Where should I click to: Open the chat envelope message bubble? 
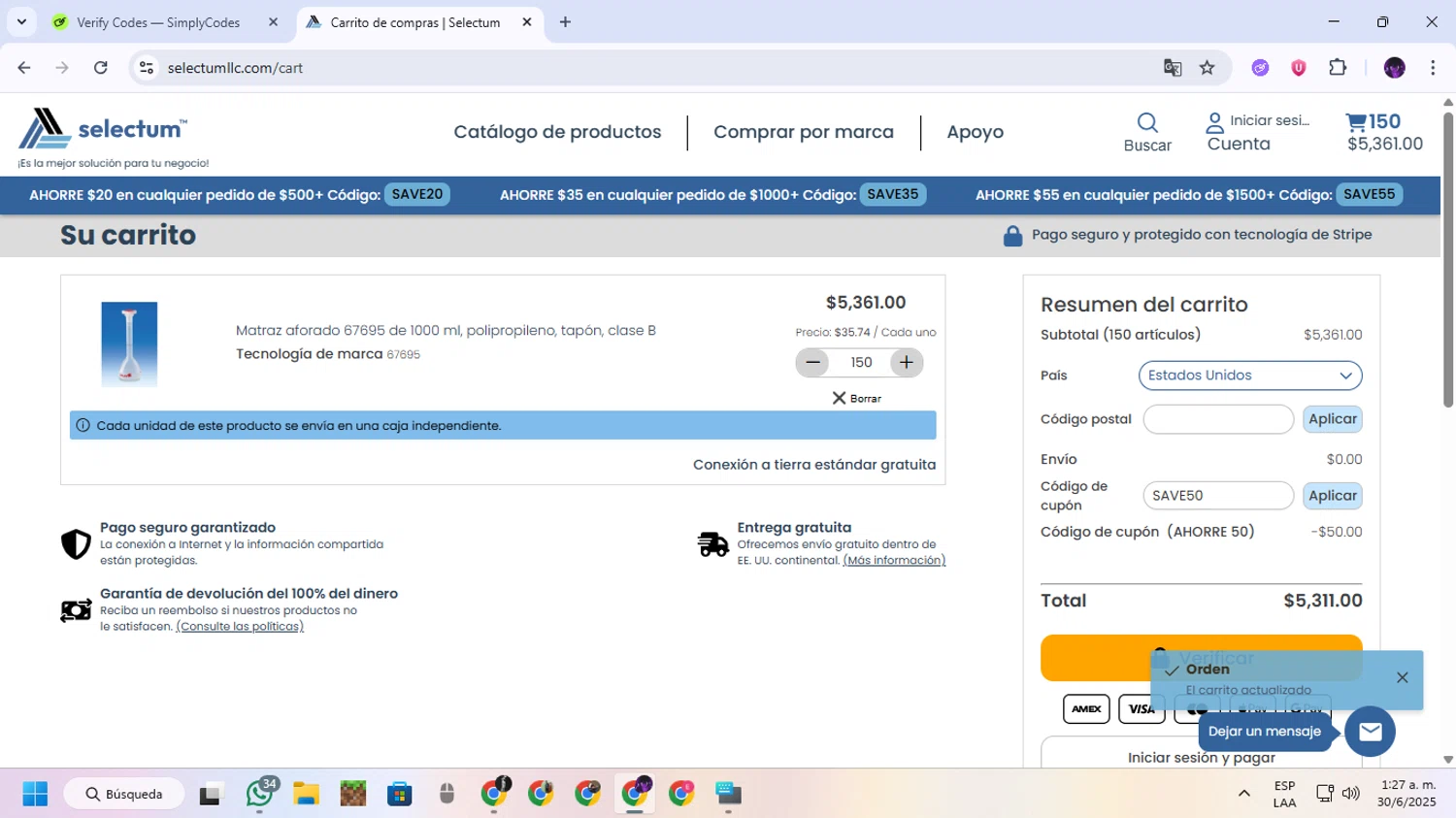coord(1370,732)
